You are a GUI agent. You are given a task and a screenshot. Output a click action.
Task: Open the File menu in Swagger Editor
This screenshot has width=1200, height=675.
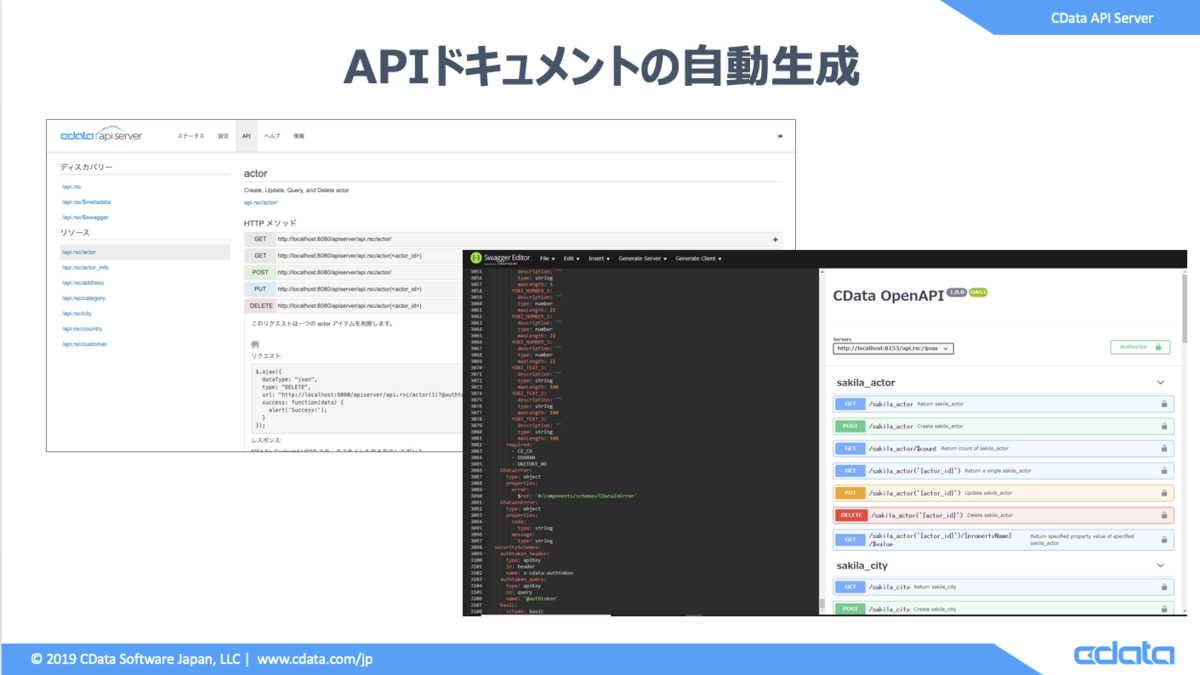tap(549, 258)
